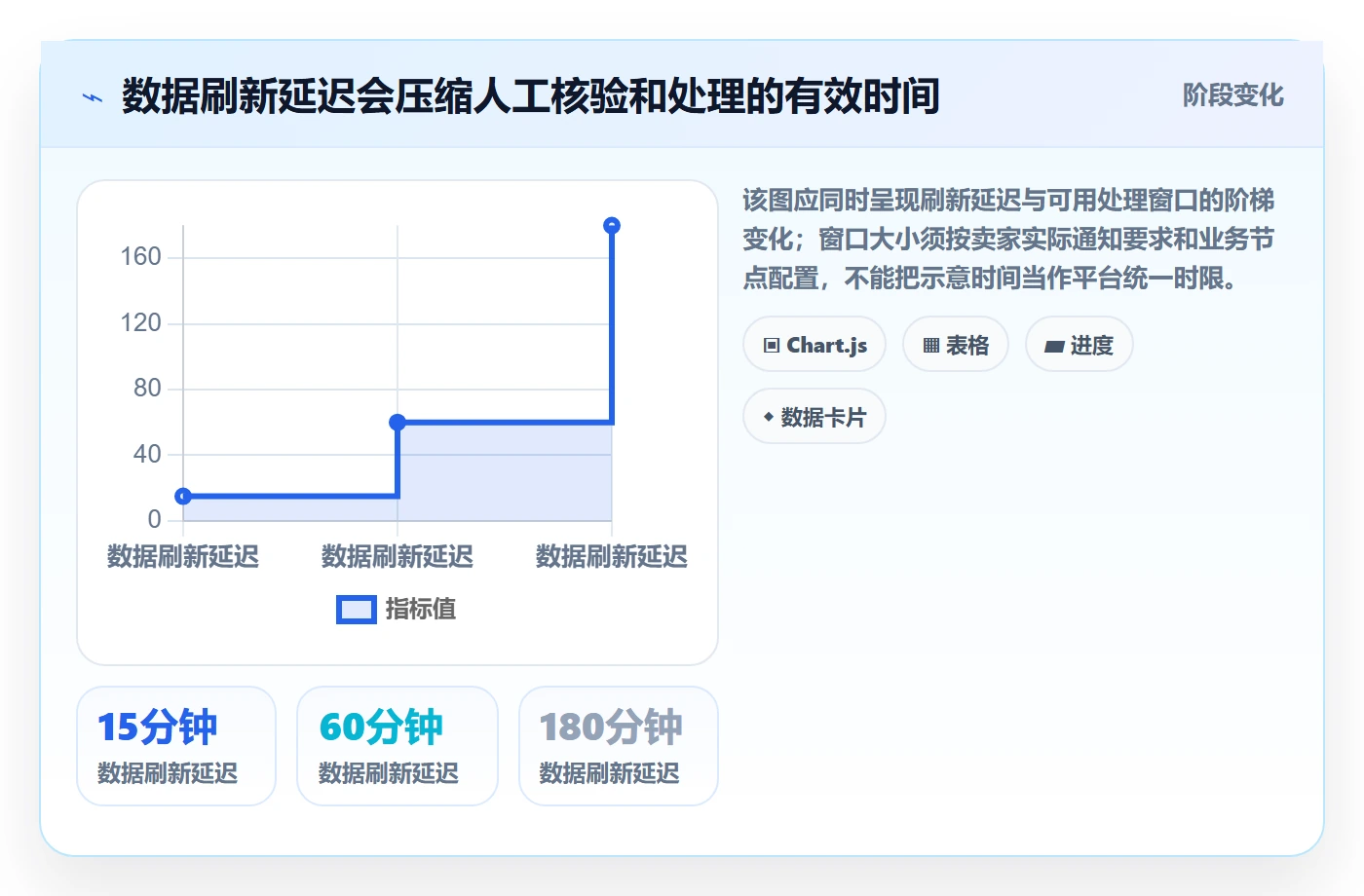
Task: Select the 数据卡片 tag
Action: pyautogui.click(x=815, y=417)
